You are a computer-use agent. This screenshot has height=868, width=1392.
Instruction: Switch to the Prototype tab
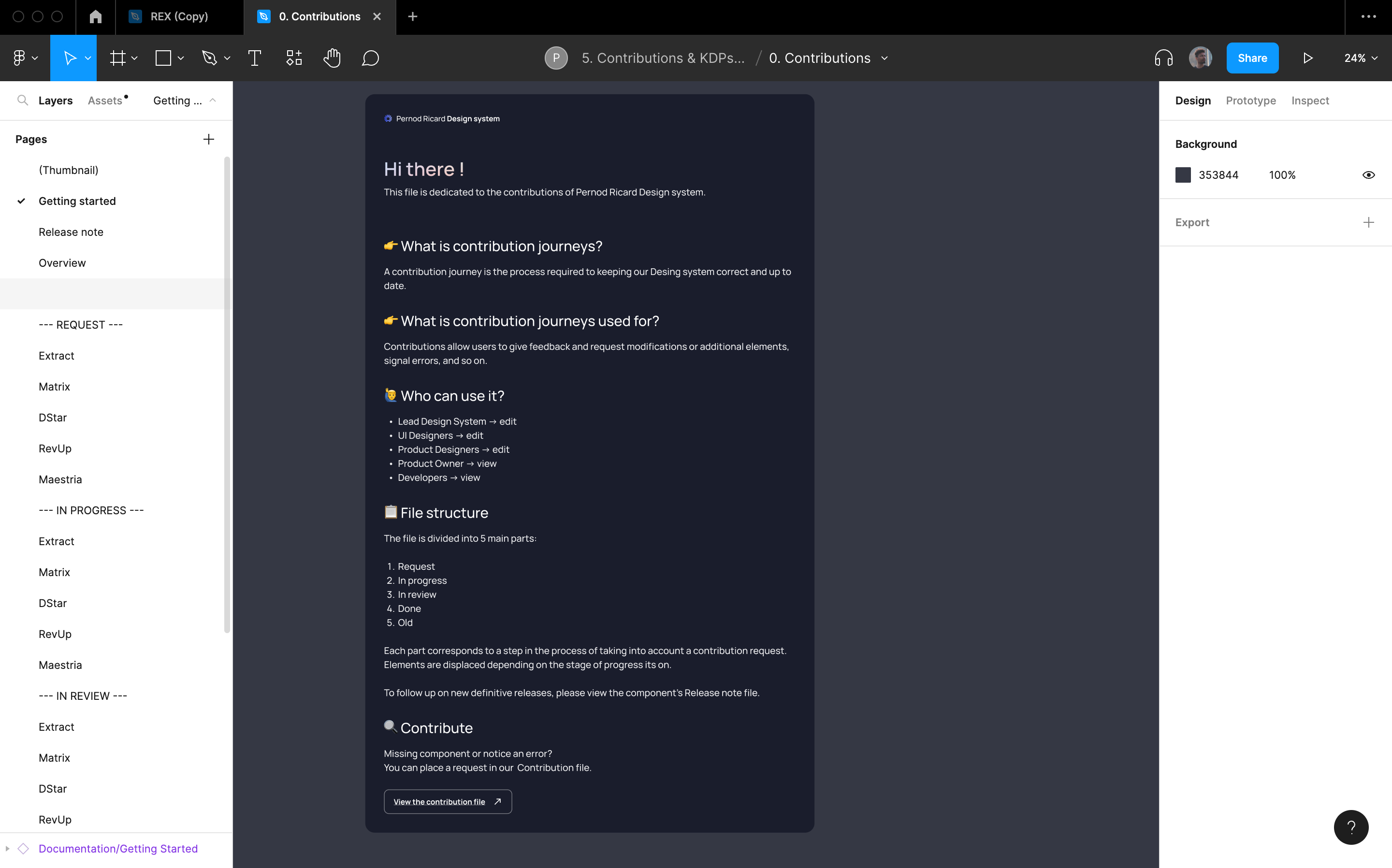tap(1251, 101)
